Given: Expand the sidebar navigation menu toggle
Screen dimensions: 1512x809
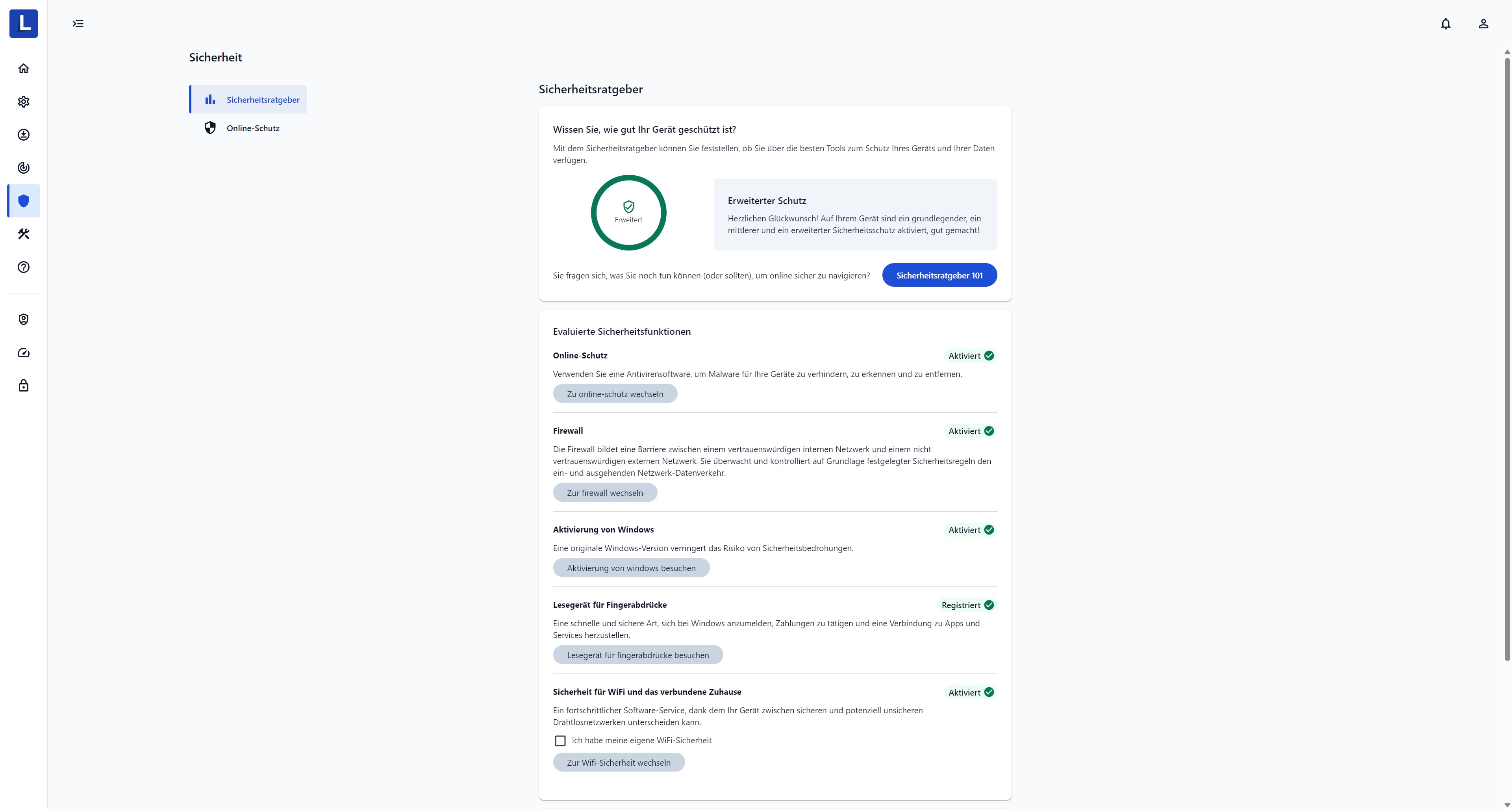Looking at the screenshot, I should (78, 24).
